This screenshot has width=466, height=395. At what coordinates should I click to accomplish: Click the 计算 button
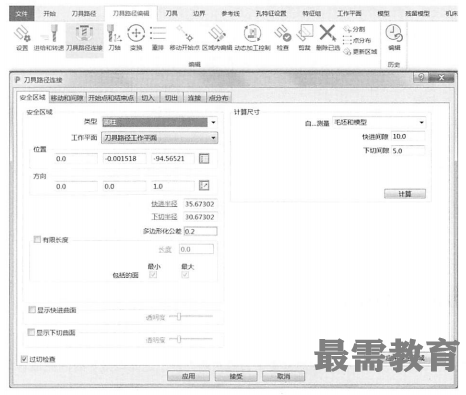click(x=405, y=194)
